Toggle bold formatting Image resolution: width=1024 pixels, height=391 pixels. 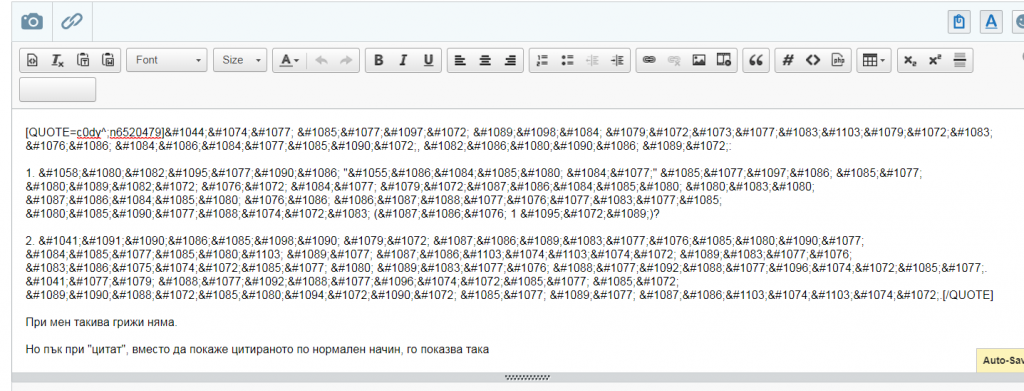(378, 60)
